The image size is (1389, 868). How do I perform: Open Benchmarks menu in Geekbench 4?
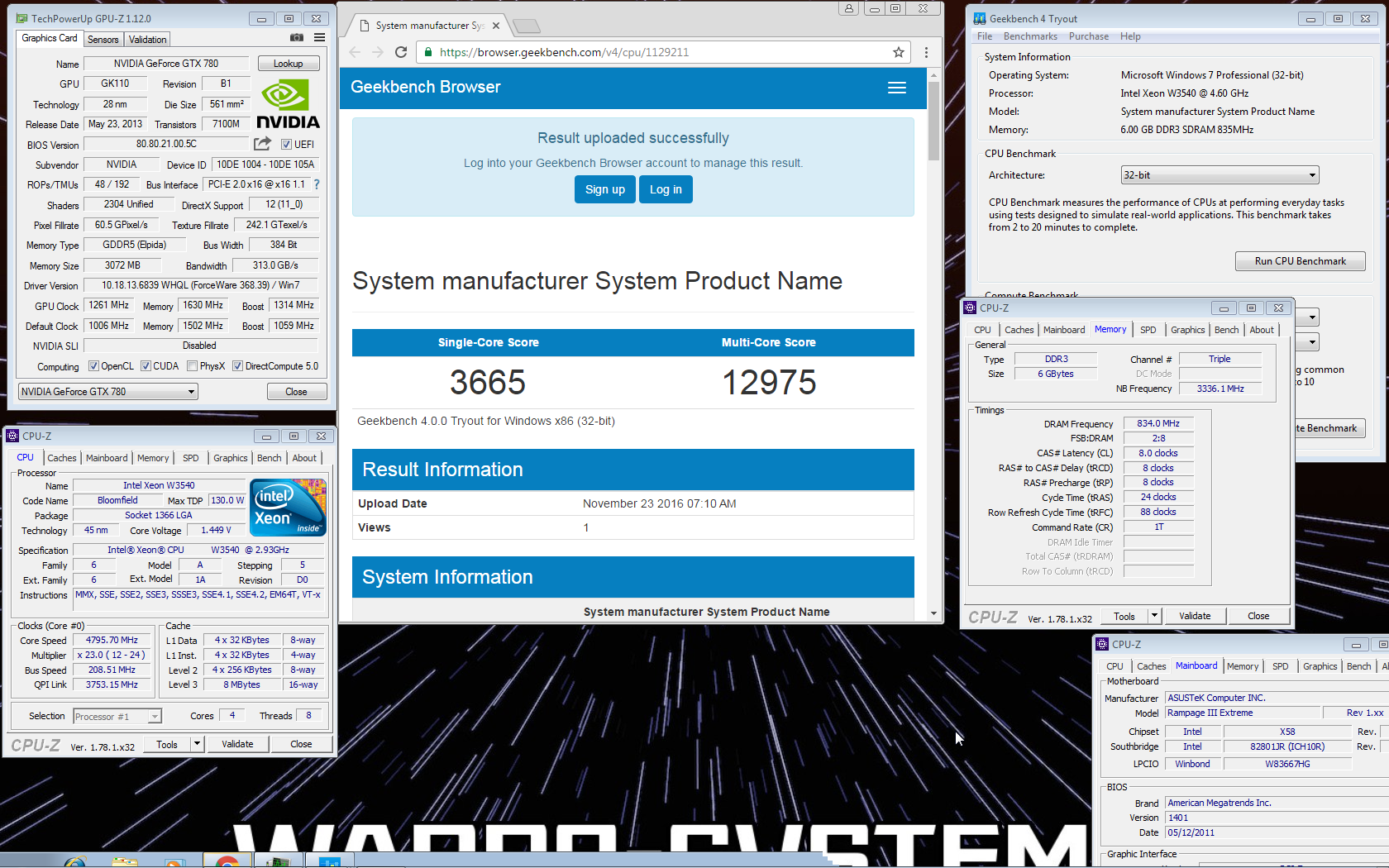1030,36
